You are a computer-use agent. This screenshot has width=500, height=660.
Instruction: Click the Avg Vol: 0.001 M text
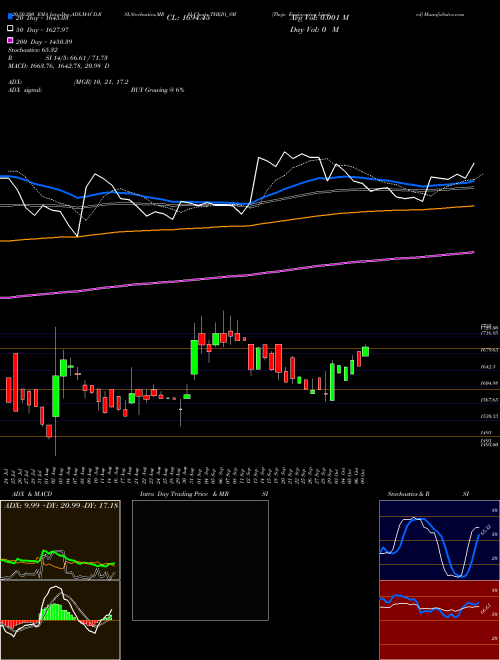(319, 18)
